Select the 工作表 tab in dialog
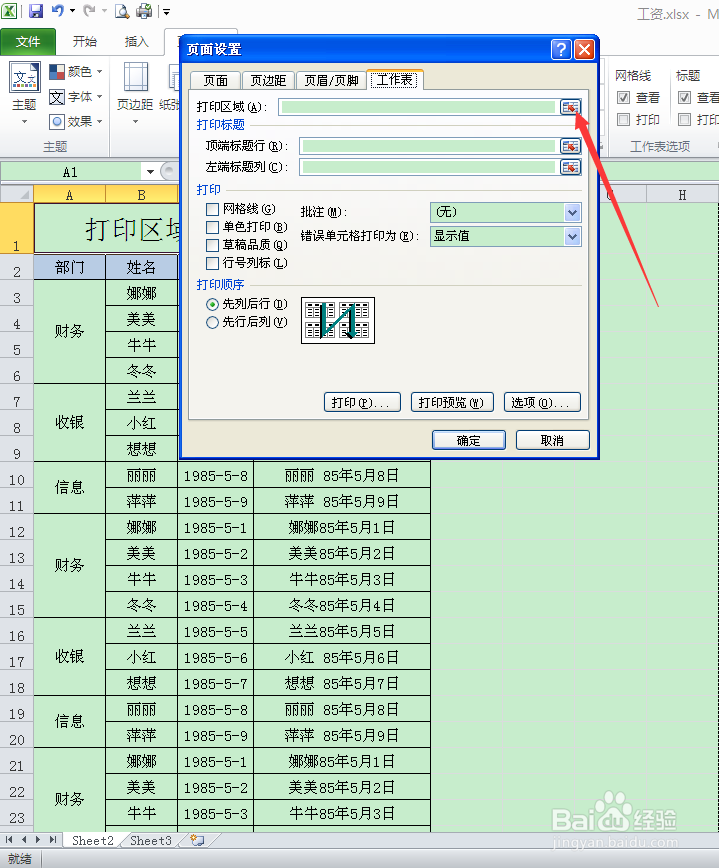This screenshot has width=719, height=868. pyautogui.click(x=395, y=80)
